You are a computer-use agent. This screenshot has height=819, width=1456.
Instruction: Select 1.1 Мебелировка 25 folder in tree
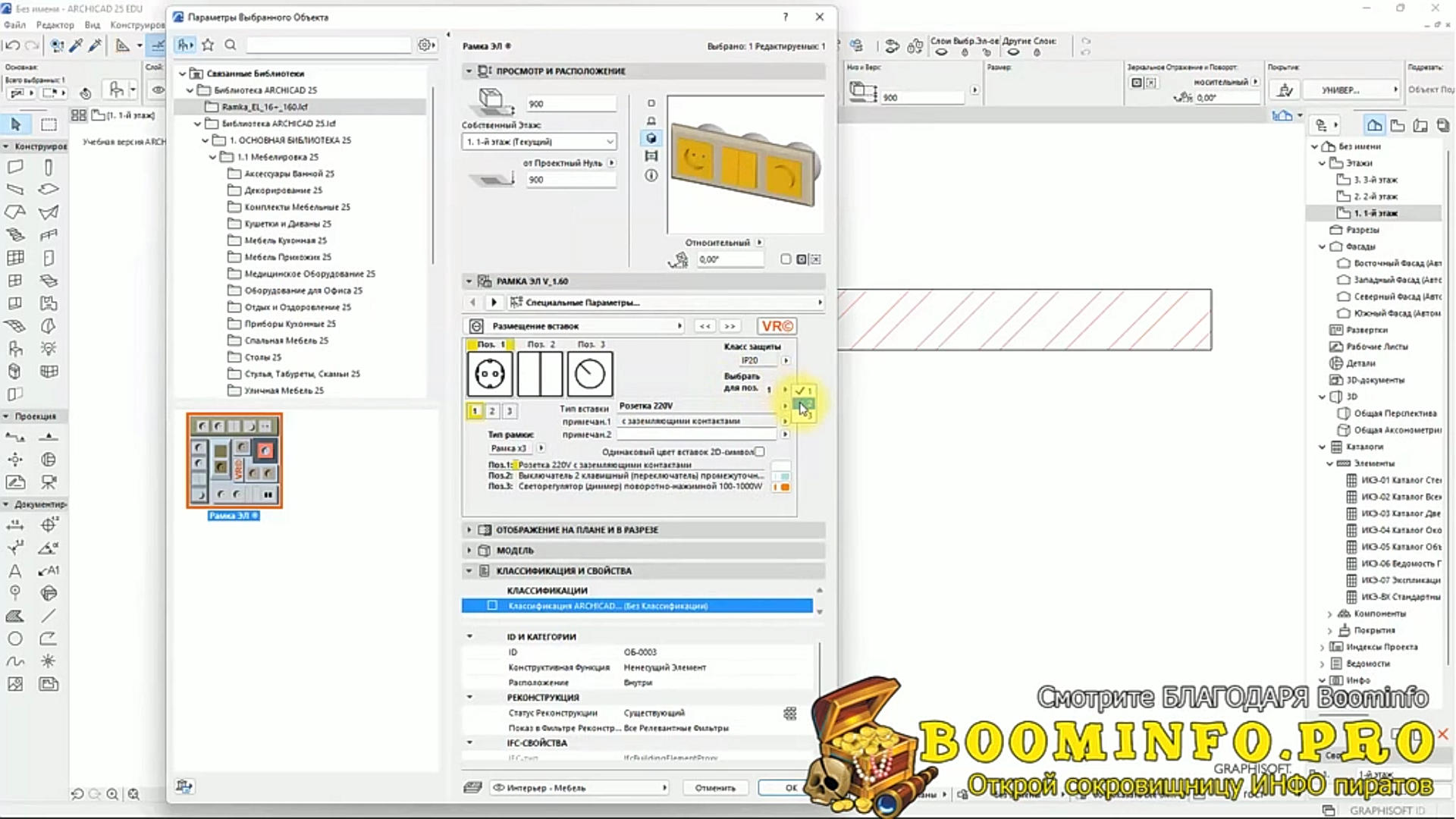pos(278,157)
